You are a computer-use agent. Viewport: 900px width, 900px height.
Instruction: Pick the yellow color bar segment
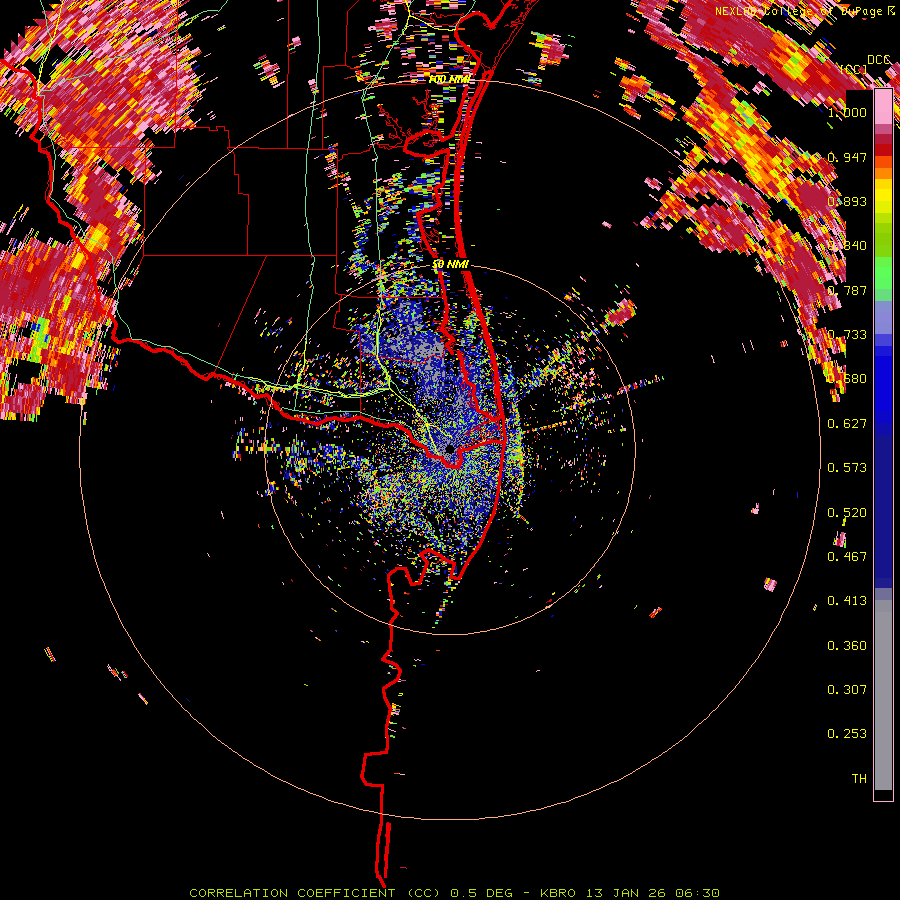point(883,194)
